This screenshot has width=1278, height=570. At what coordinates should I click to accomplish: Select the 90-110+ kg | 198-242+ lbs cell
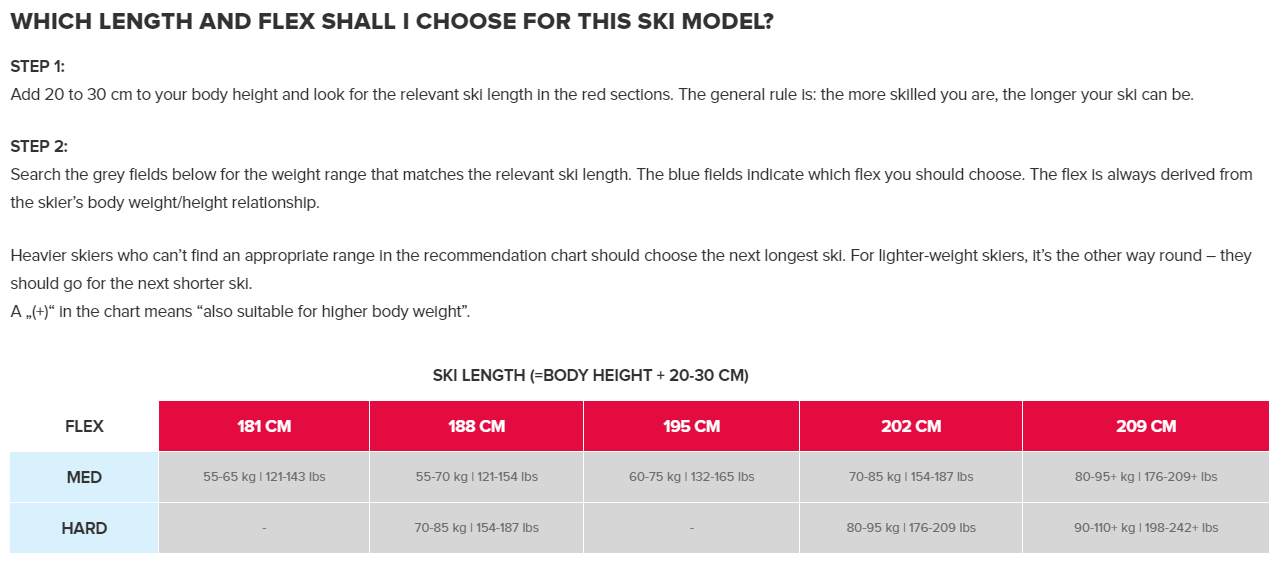[x=1146, y=528]
